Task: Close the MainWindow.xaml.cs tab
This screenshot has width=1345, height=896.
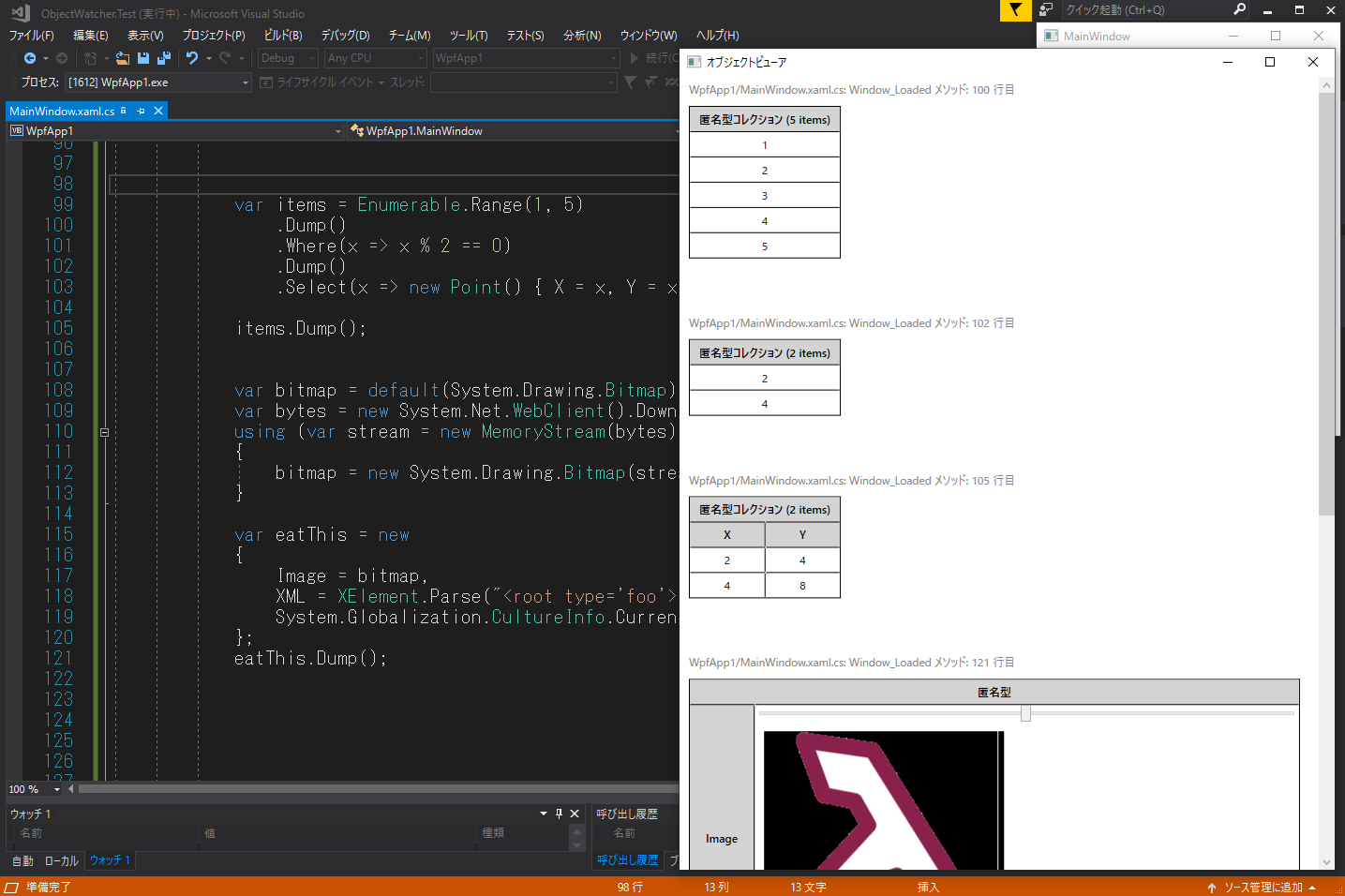Action: tap(158, 111)
